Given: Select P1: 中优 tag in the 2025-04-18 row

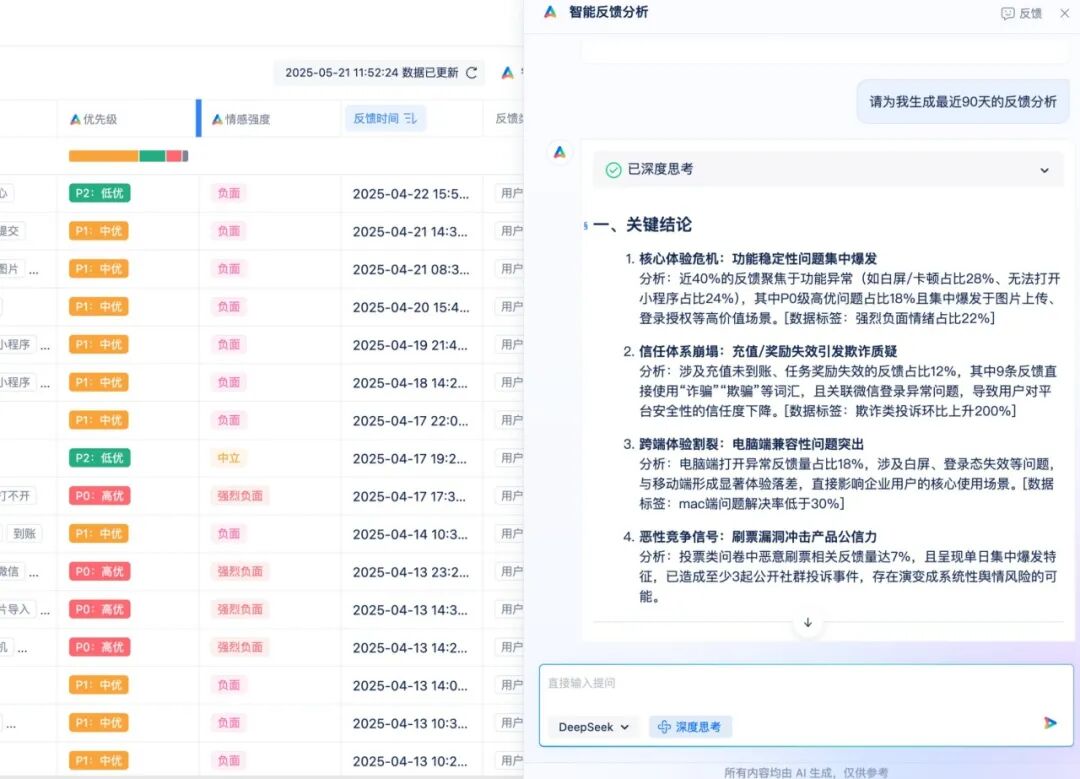Looking at the screenshot, I should 99,382.
